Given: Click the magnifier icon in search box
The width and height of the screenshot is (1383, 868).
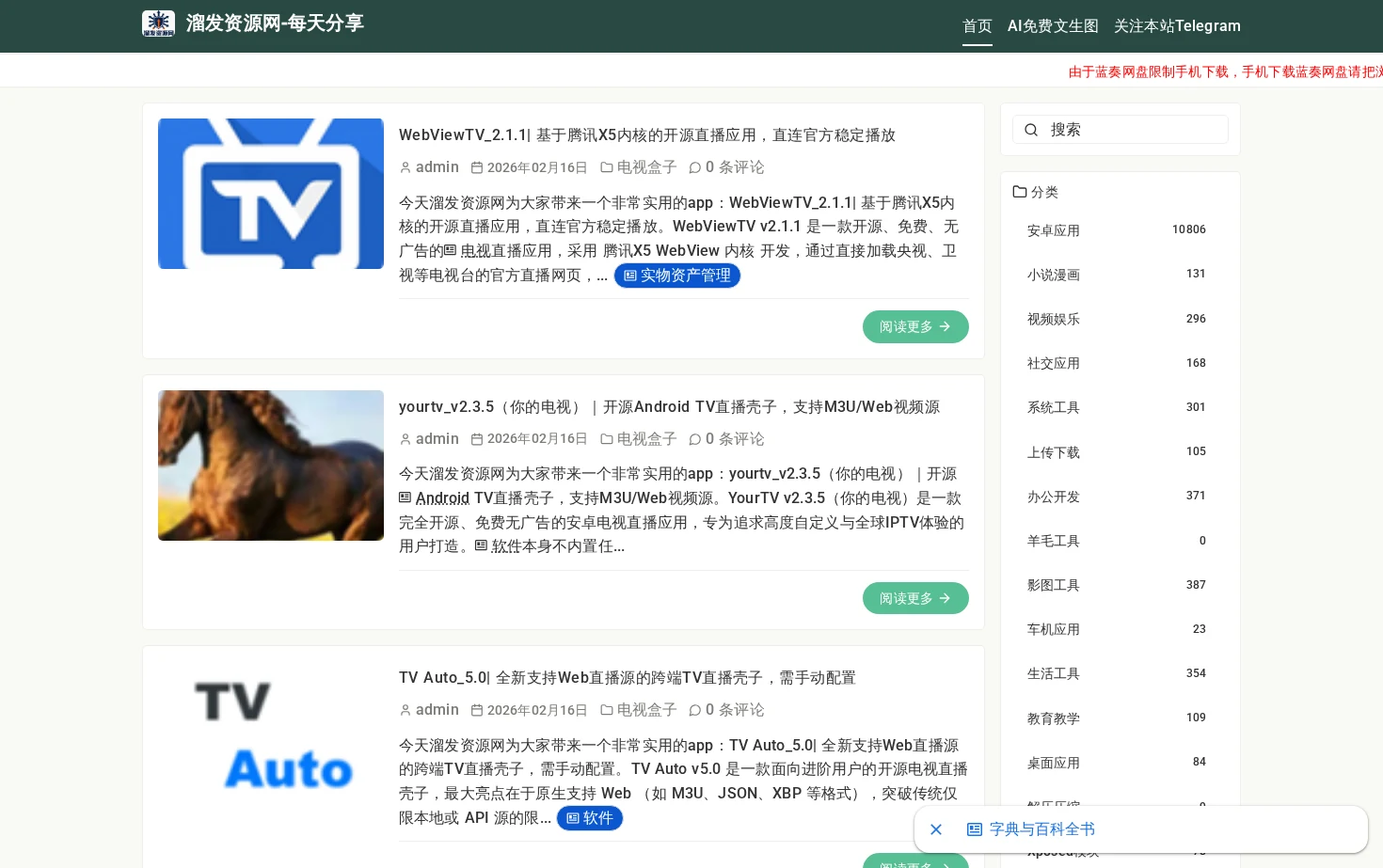Looking at the screenshot, I should point(1031,130).
